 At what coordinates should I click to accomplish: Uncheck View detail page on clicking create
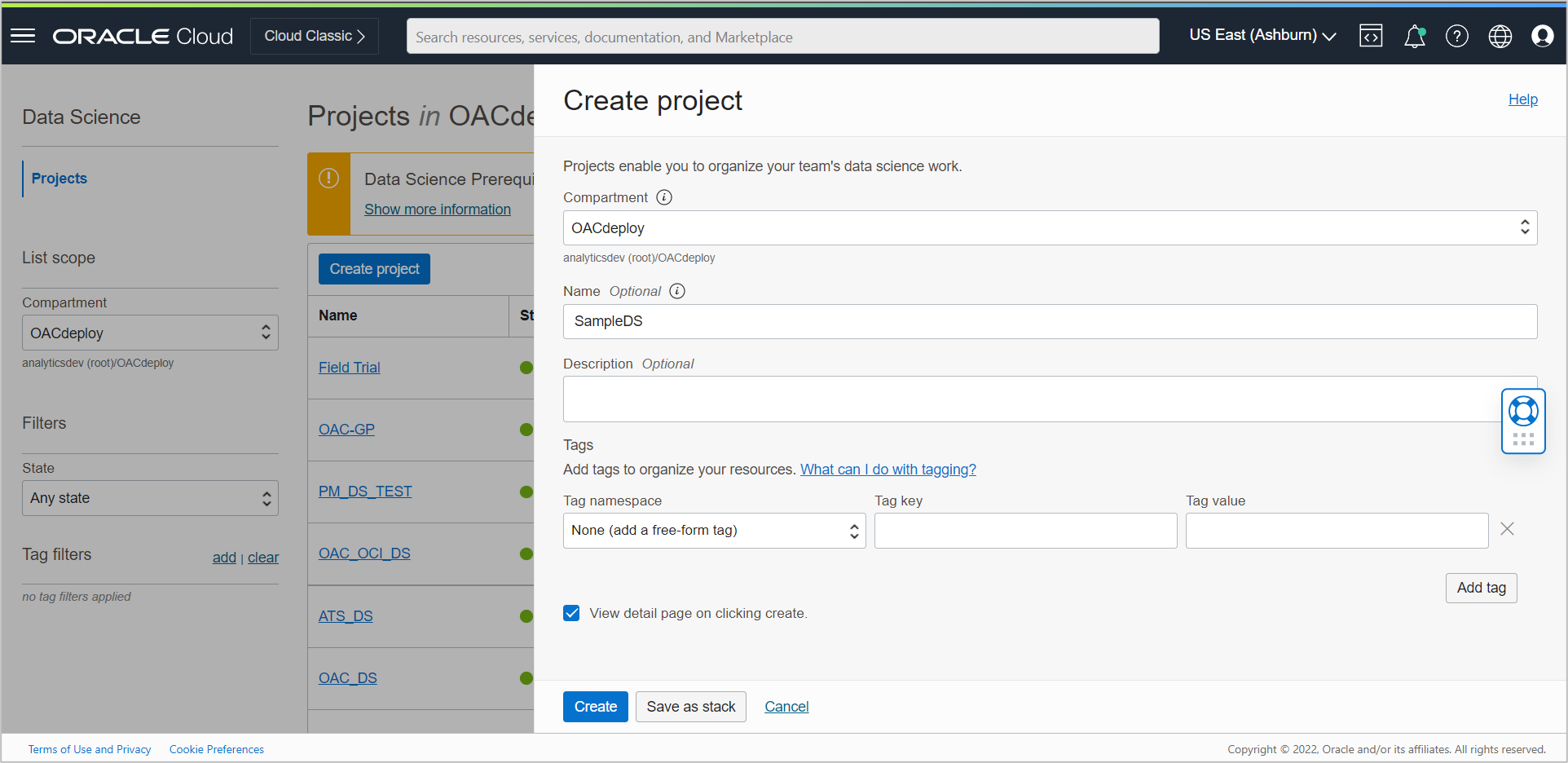tap(571, 613)
